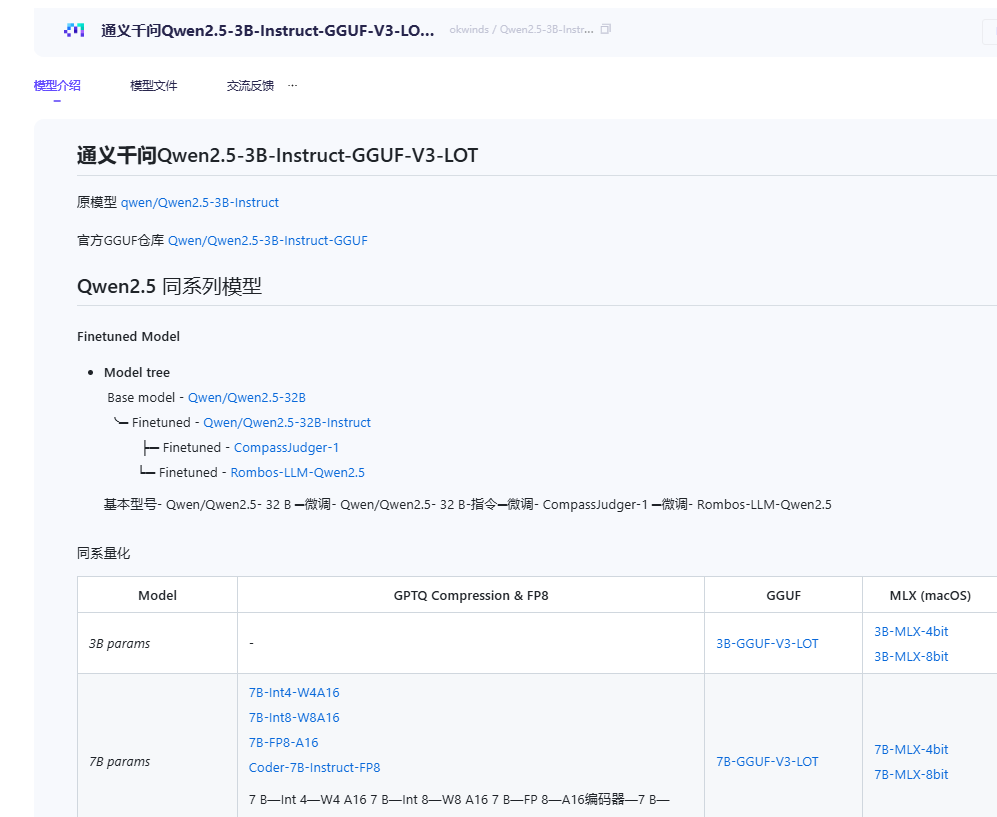Switch to the 模型文件 tab
The height and width of the screenshot is (817, 997).
(x=154, y=85)
